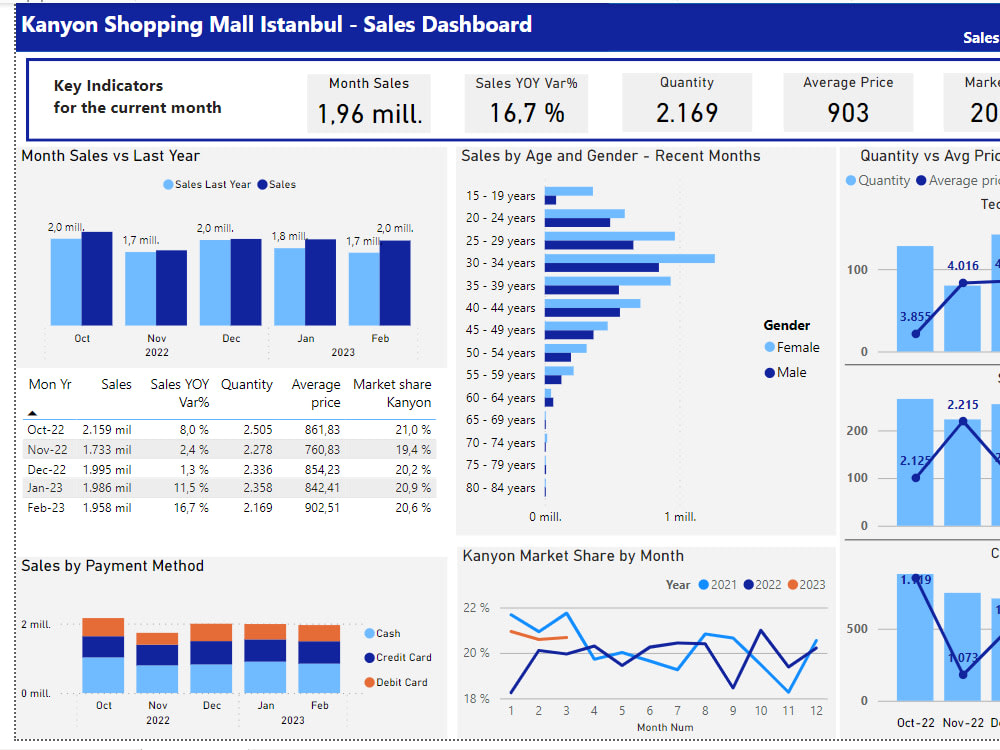
Task: Select the Average Price 903 card
Action: [x=848, y=102]
